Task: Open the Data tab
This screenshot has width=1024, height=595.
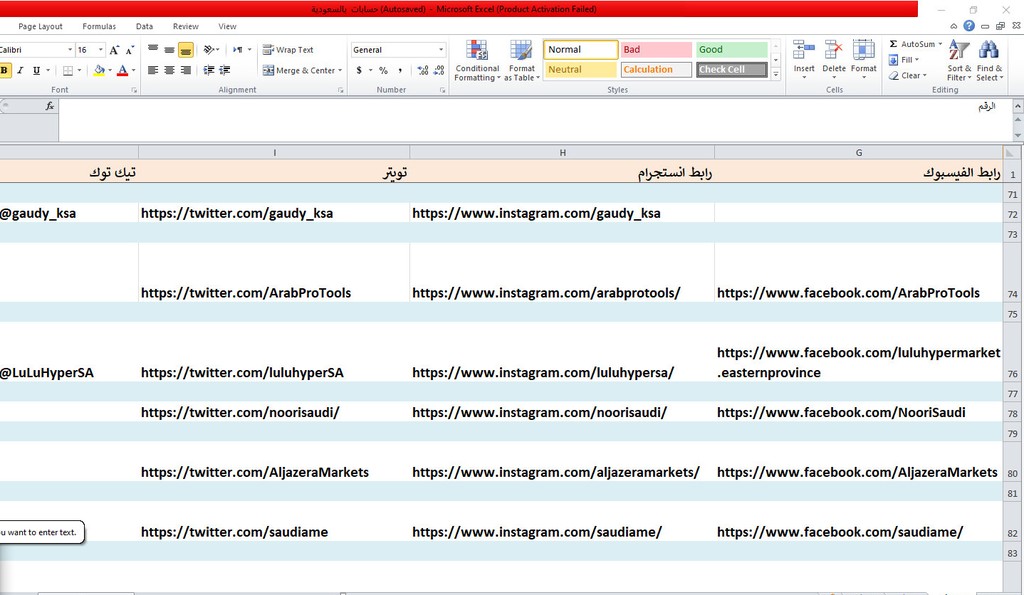Action: point(144,26)
